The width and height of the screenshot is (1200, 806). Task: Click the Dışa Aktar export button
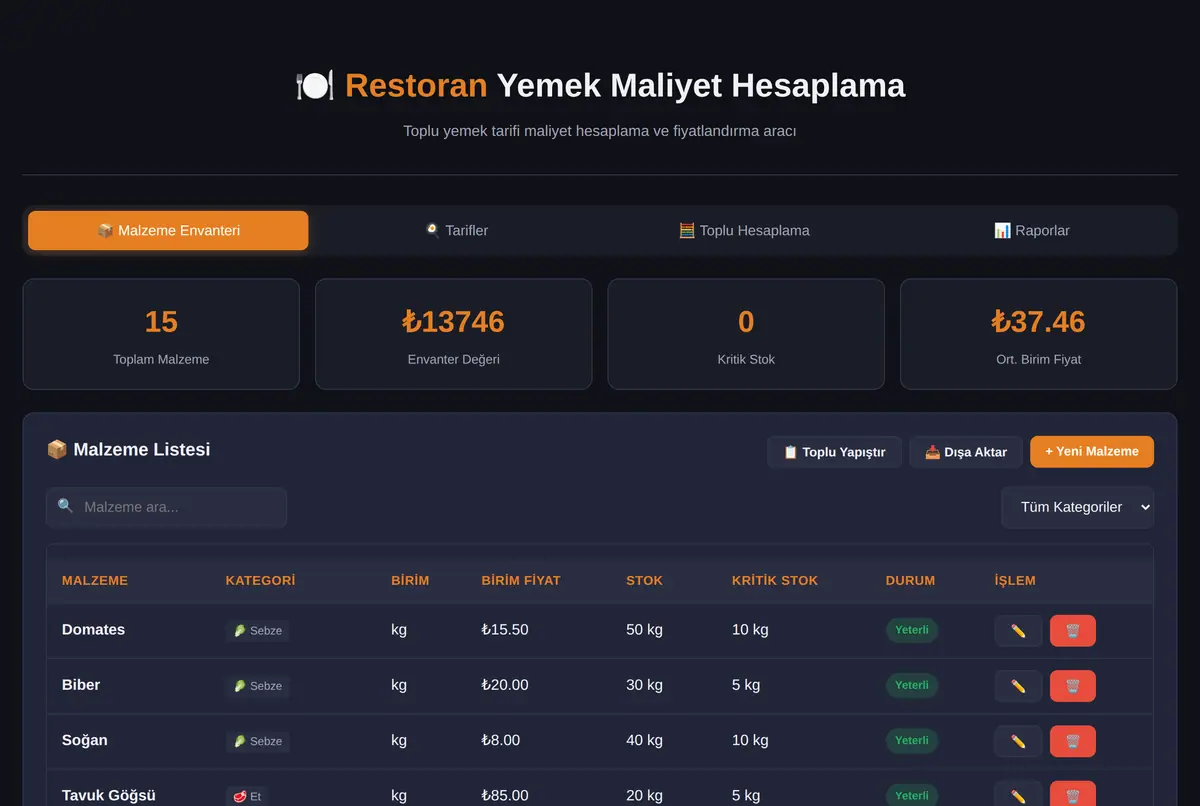click(965, 452)
